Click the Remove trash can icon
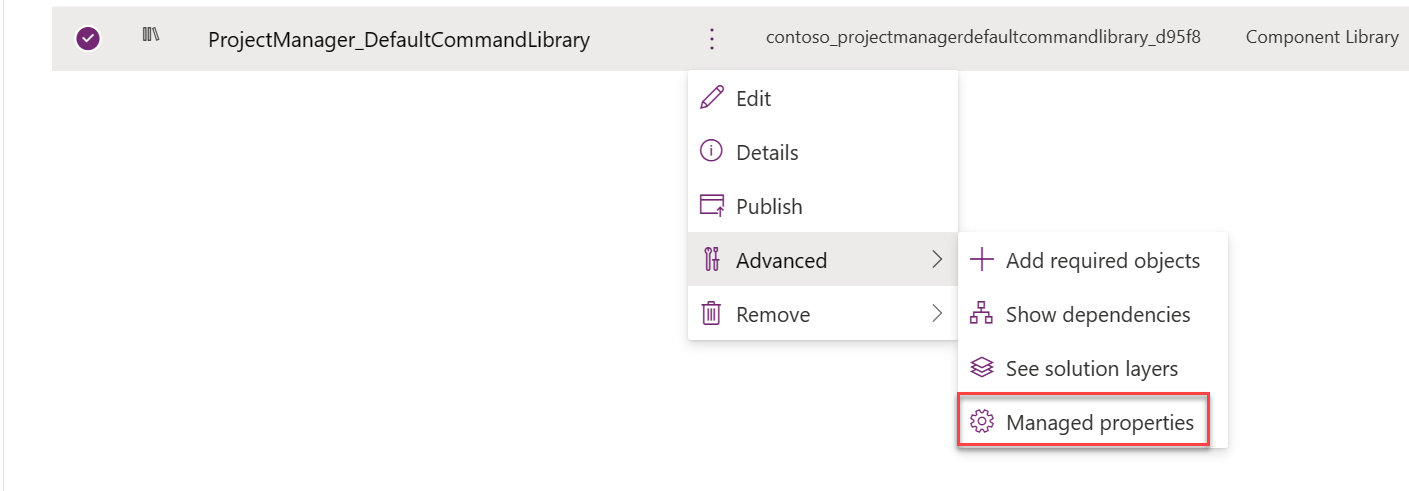 point(712,314)
